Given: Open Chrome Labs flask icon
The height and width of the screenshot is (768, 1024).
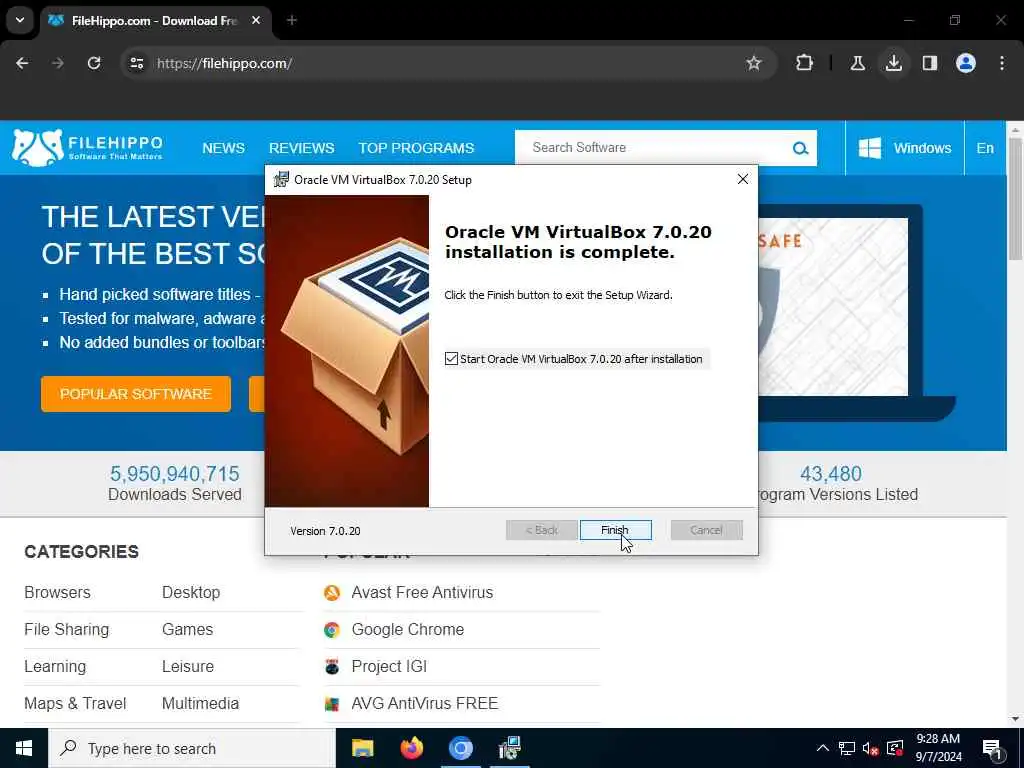Looking at the screenshot, I should point(857,63).
